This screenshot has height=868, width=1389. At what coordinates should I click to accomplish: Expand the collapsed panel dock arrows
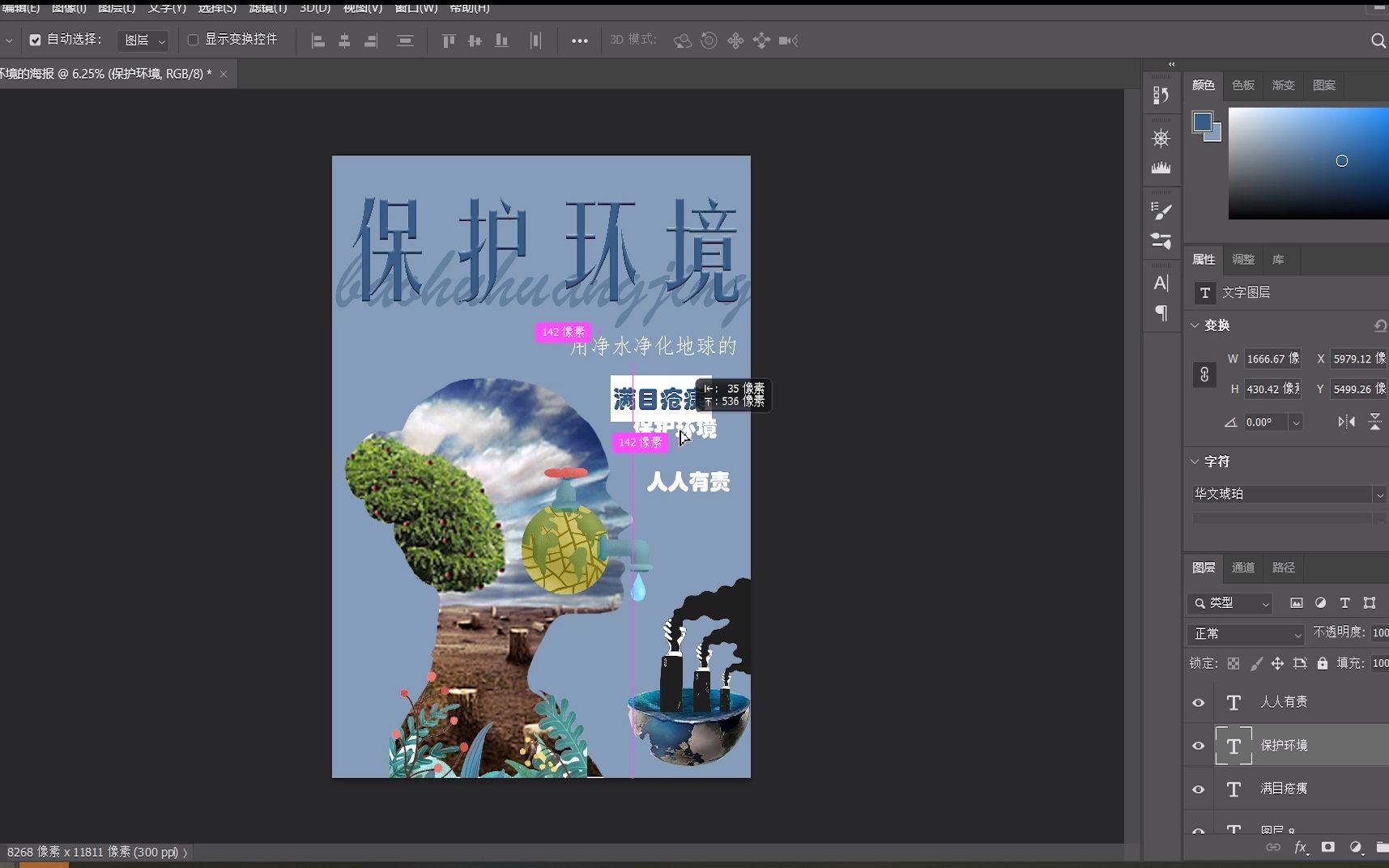1171,64
